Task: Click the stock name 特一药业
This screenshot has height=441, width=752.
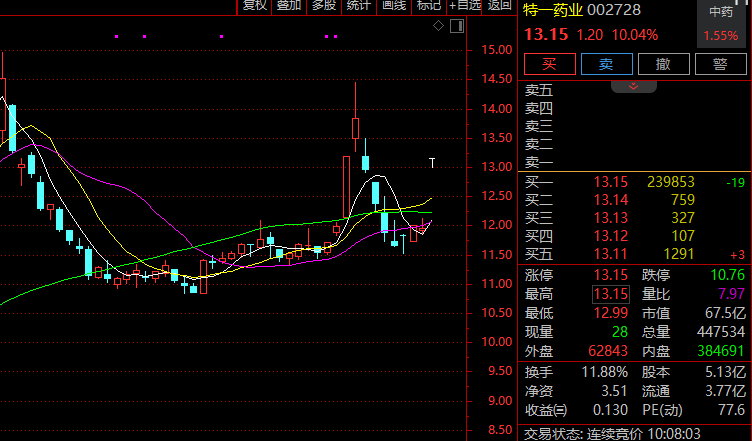Action: click(x=558, y=11)
